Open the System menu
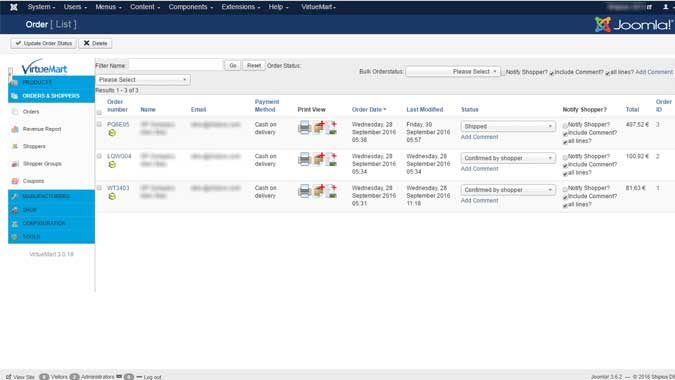 41,7
